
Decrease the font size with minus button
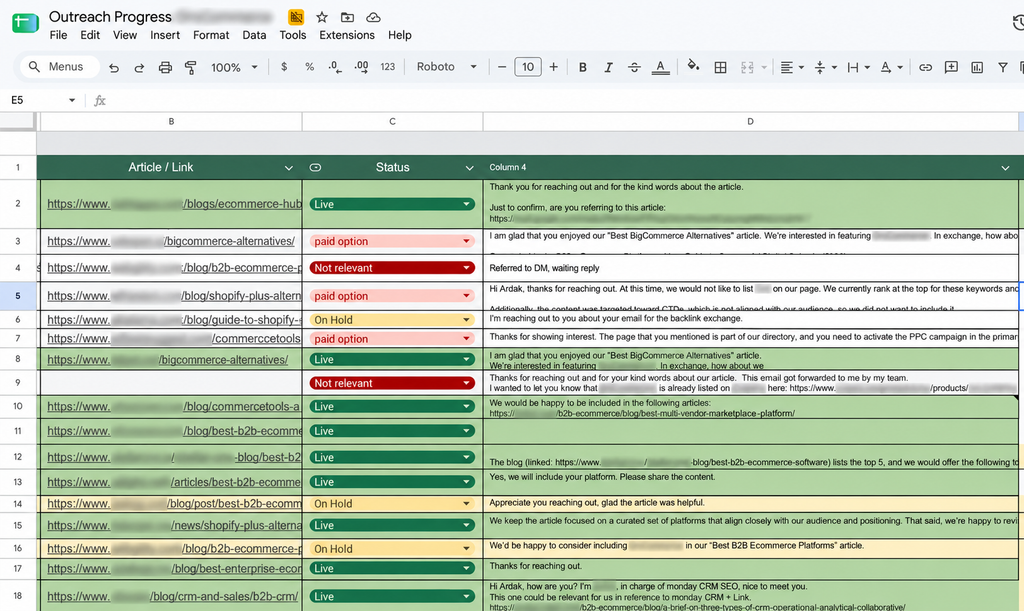pyautogui.click(x=502, y=67)
